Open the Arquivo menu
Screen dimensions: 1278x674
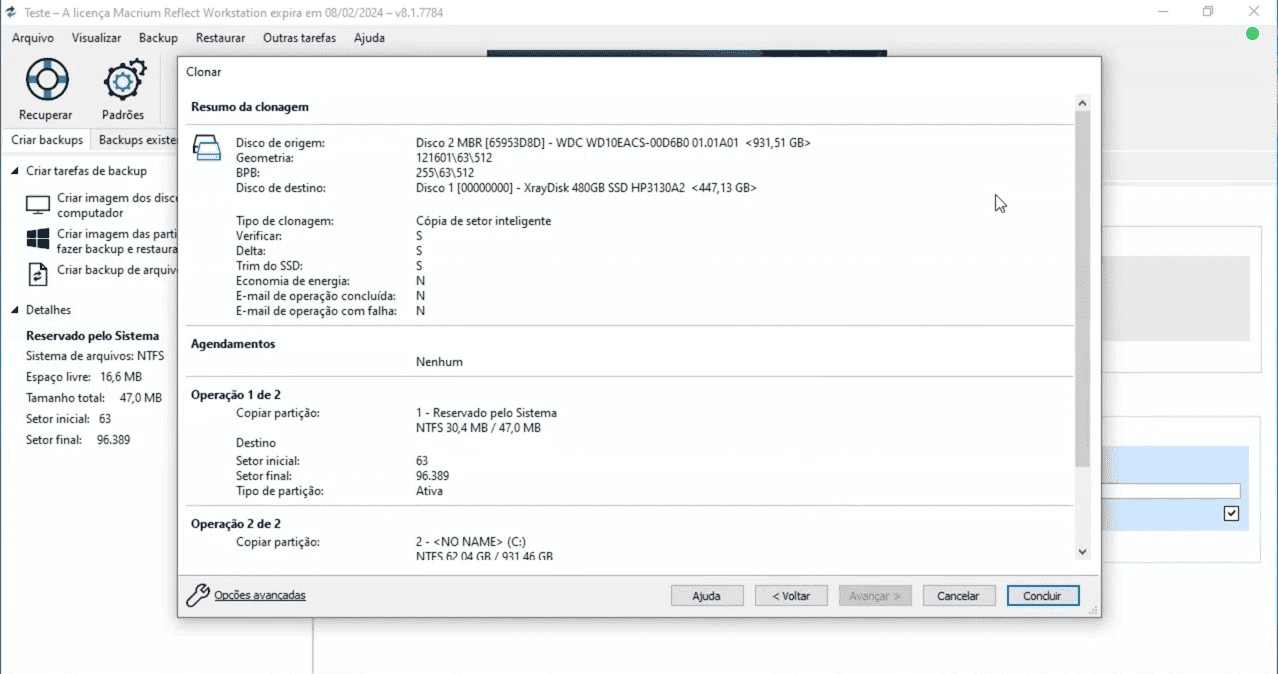coord(33,38)
